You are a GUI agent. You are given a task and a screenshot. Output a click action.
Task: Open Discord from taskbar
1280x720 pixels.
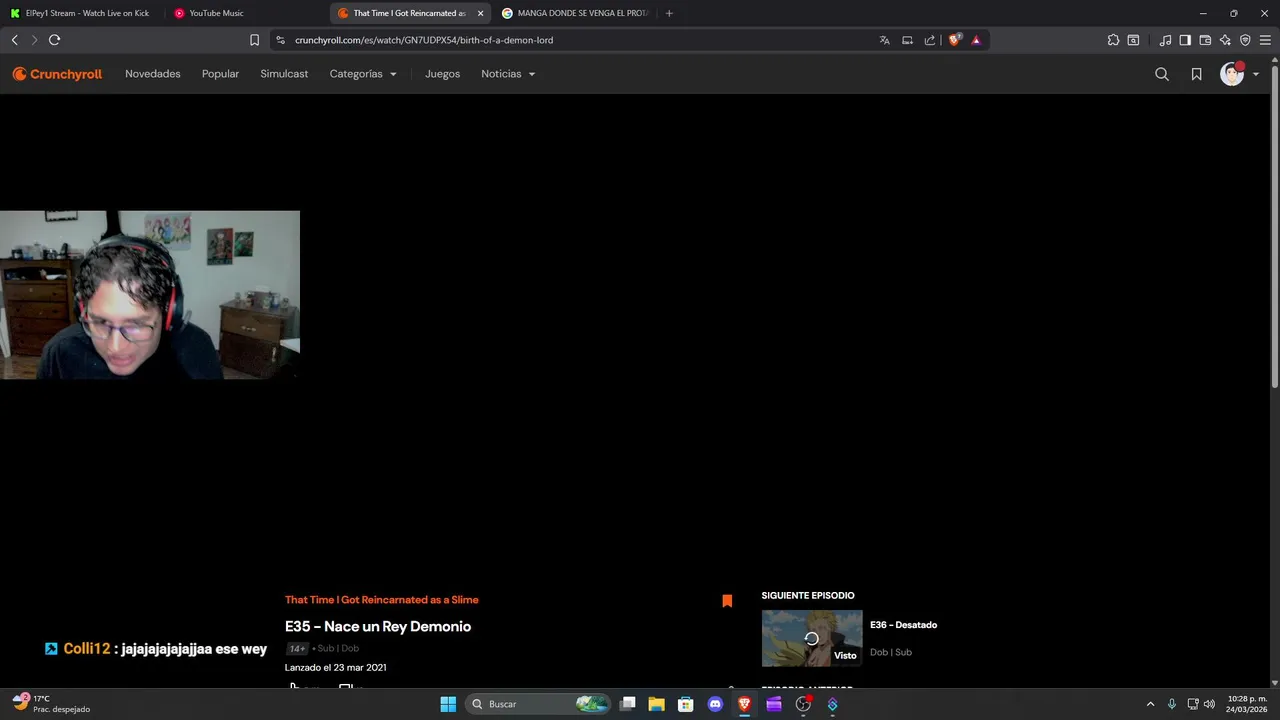click(x=715, y=704)
